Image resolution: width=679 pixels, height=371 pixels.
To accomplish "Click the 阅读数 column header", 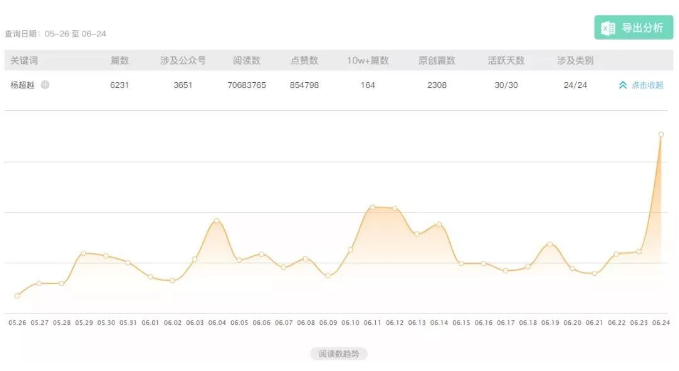I will [246, 61].
